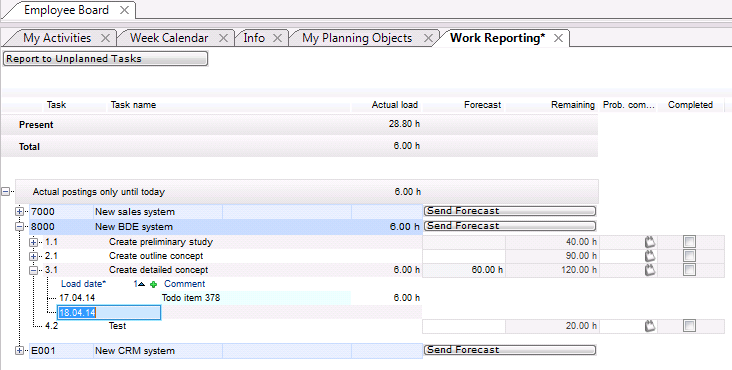Add new load row with green plus
The height and width of the screenshot is (370, 732).
click(153, 284)
